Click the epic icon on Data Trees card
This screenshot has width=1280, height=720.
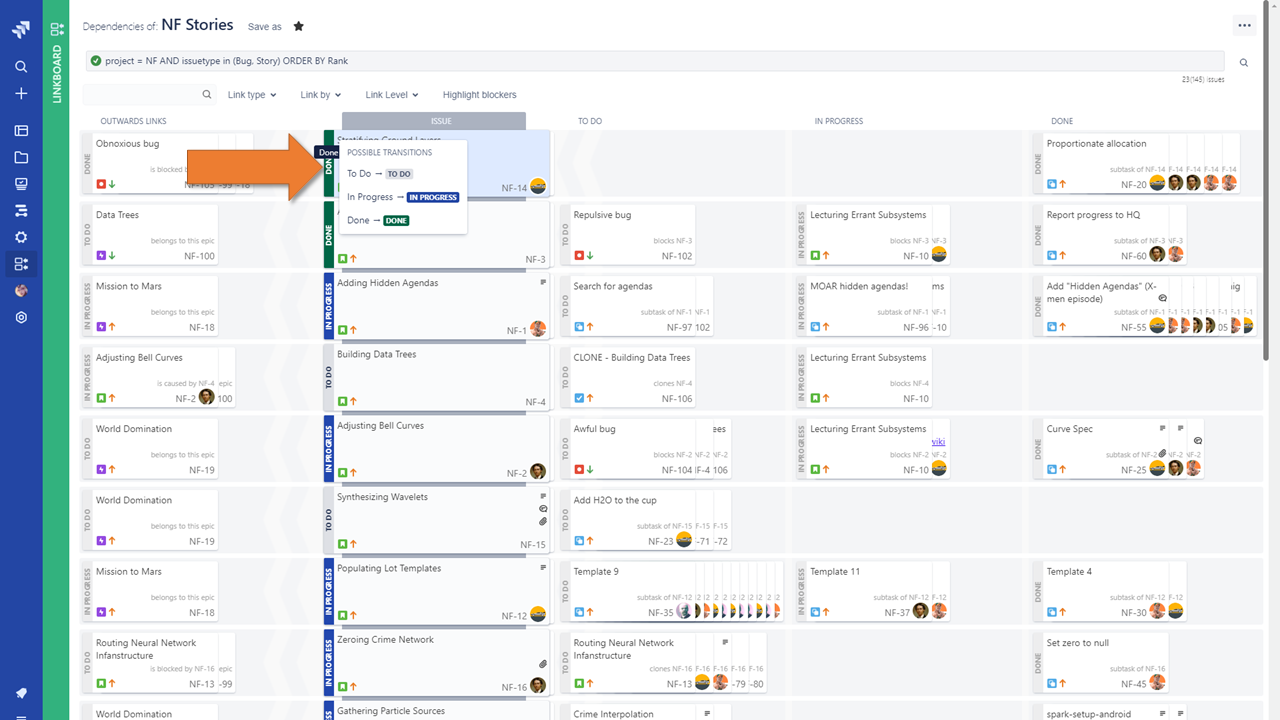click(x=101, y=256)
